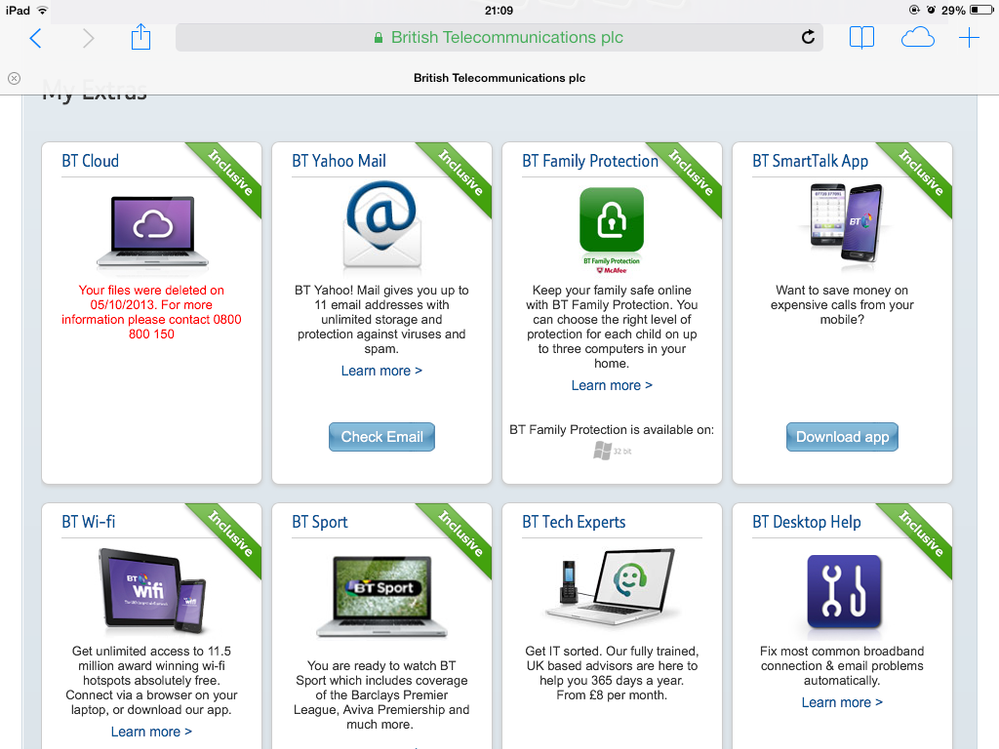999x749 pixels.
Task: Click the green BT Family Protection padlock icon
Action: click(612, 220)
